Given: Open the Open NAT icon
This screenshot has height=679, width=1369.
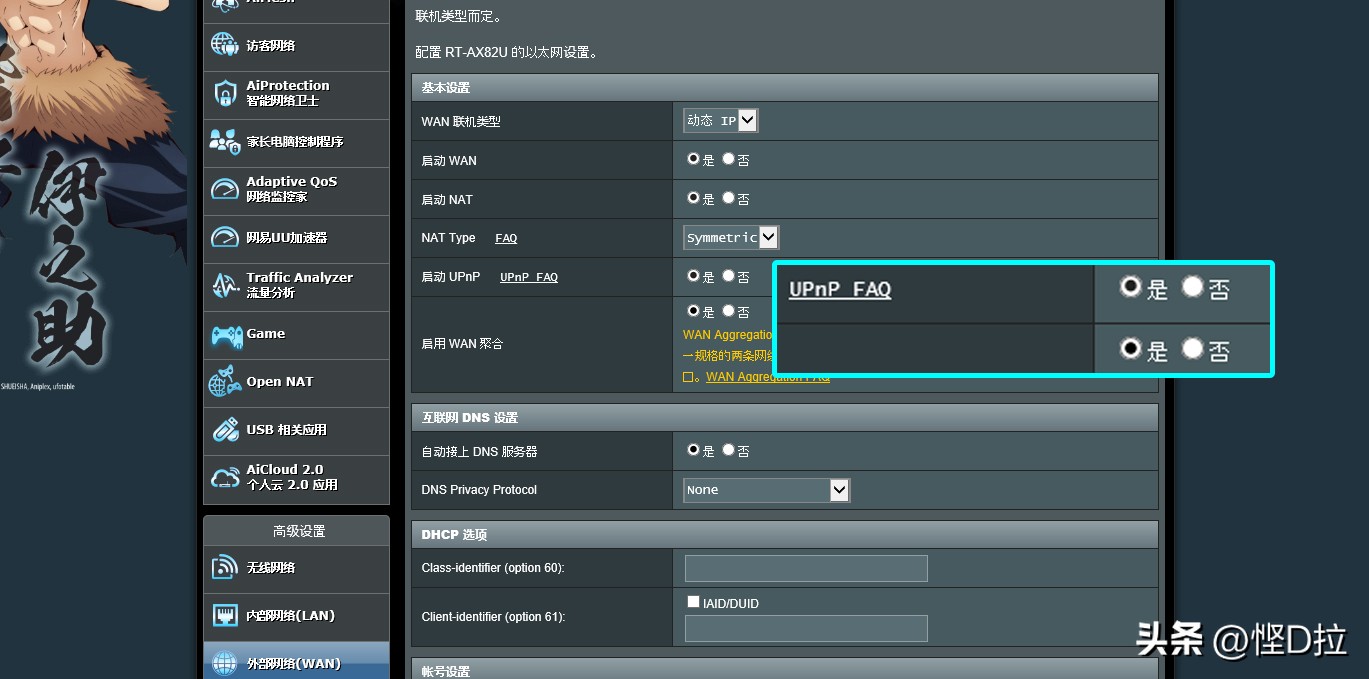Looking at the screenshot, I should click(224, 382).
